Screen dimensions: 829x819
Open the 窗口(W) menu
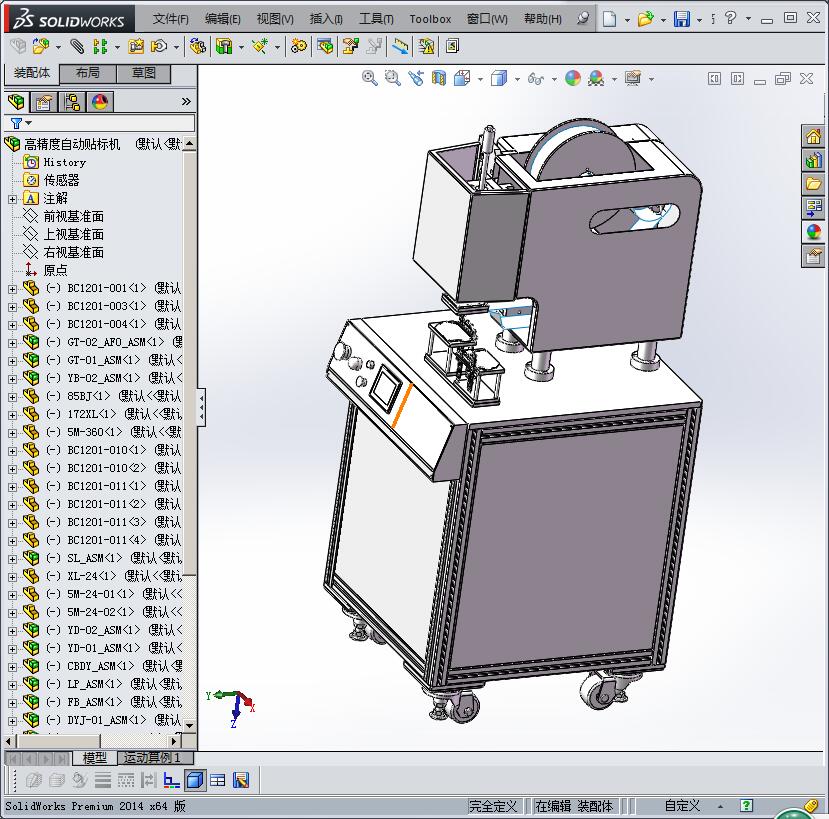487,20
